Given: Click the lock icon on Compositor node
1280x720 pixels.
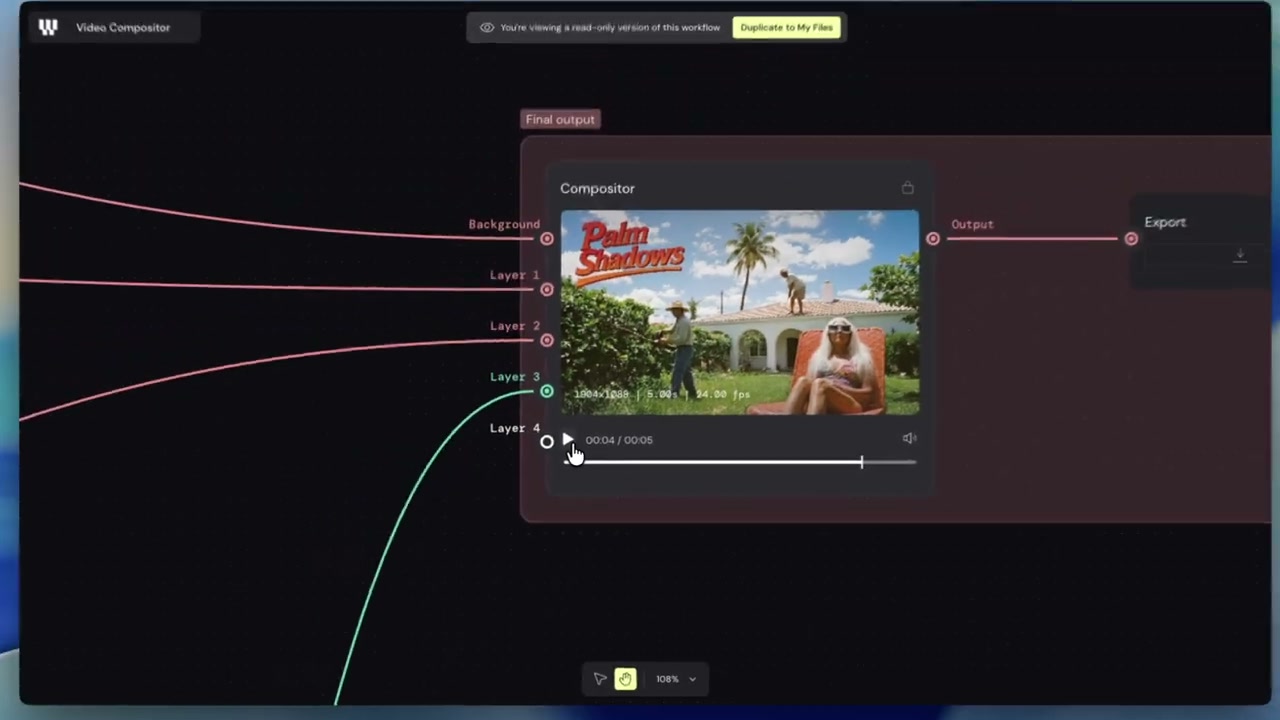Looking at the screenshot, I should (908, 187).
